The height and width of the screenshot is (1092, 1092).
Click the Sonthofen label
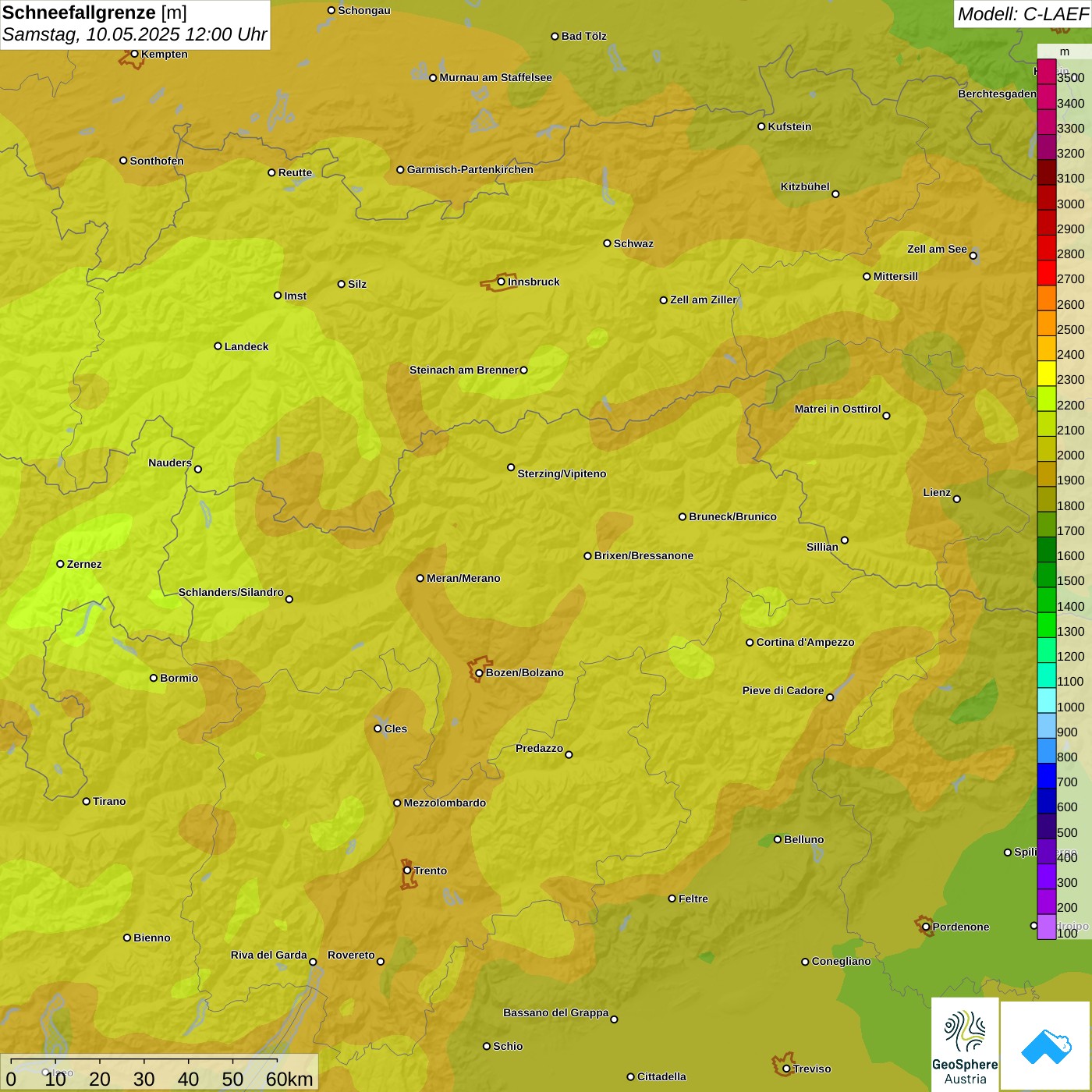tap(157, 161)
